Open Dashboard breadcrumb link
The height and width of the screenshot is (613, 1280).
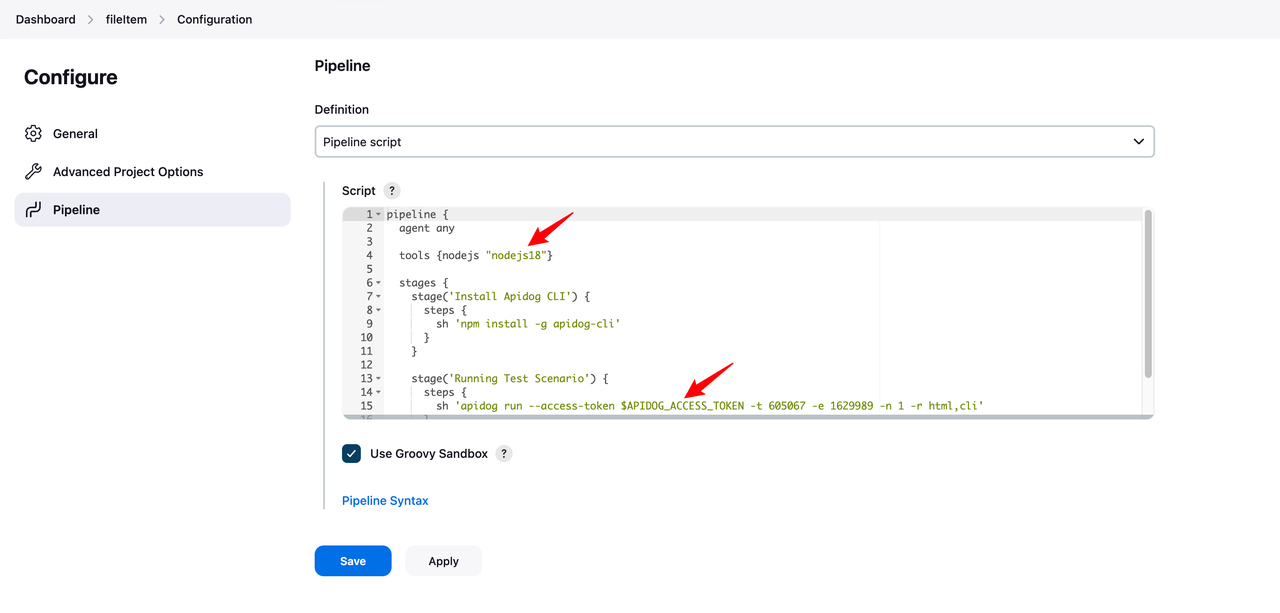(45, 20)
